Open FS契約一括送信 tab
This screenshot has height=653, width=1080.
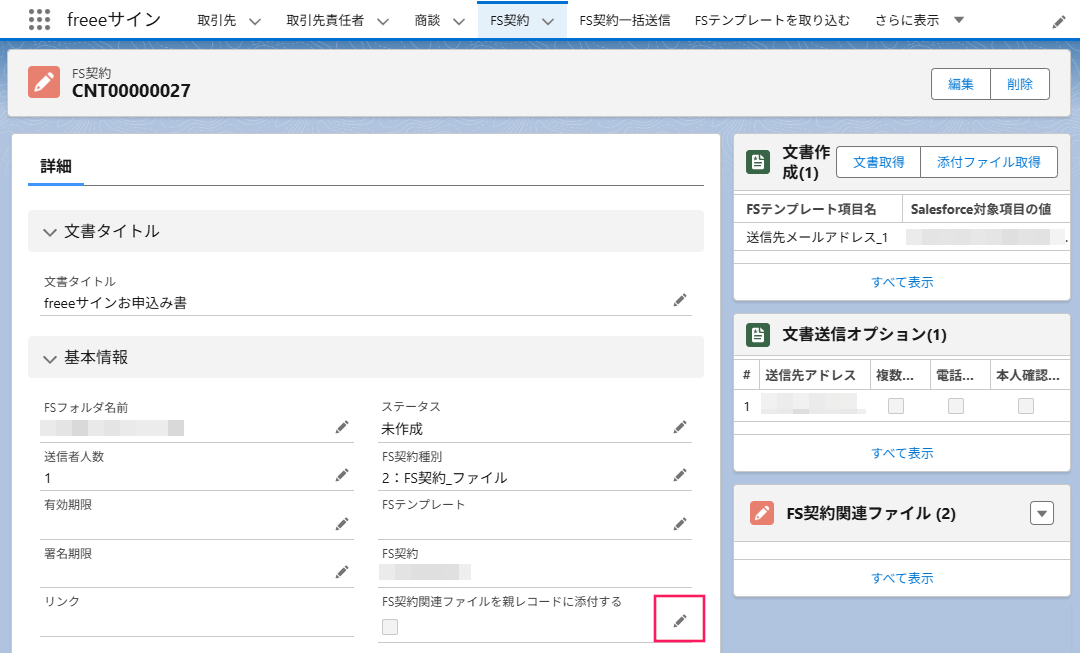click(x=625, y=21)
